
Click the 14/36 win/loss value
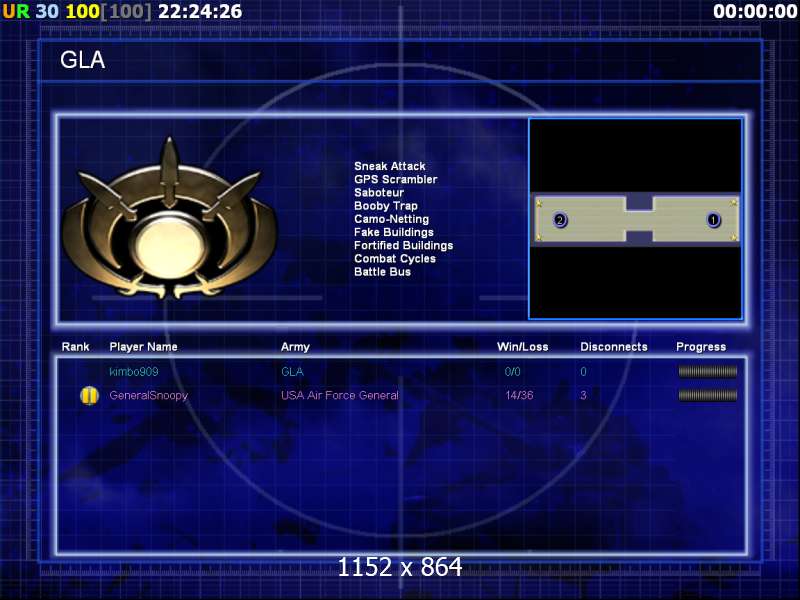[x=519, y=395]
